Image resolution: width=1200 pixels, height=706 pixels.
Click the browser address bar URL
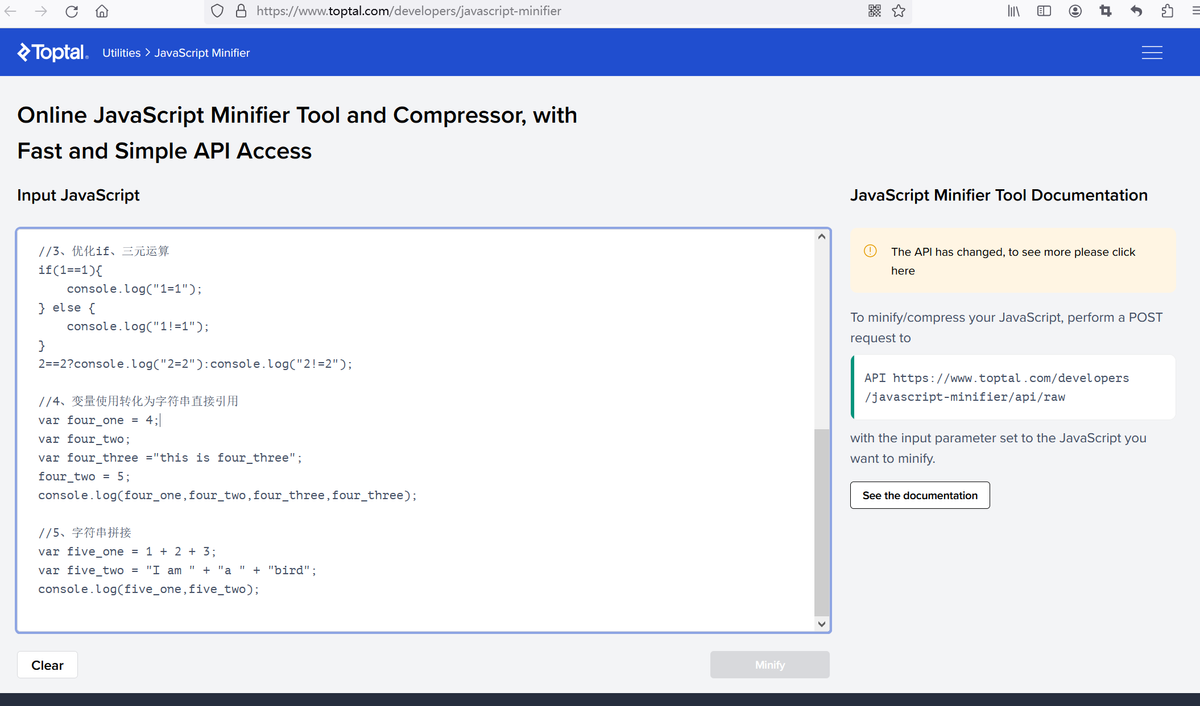(x=409, y=11)
